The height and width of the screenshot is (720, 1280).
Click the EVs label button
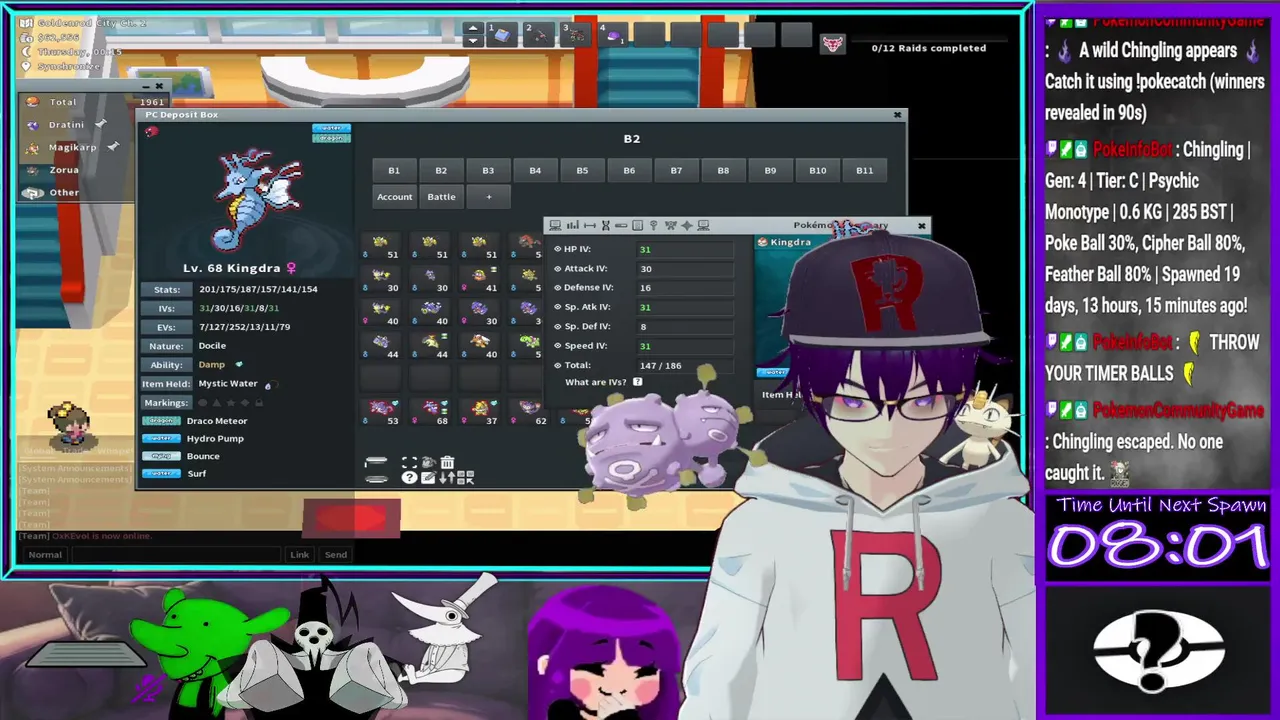click(166, 327)
